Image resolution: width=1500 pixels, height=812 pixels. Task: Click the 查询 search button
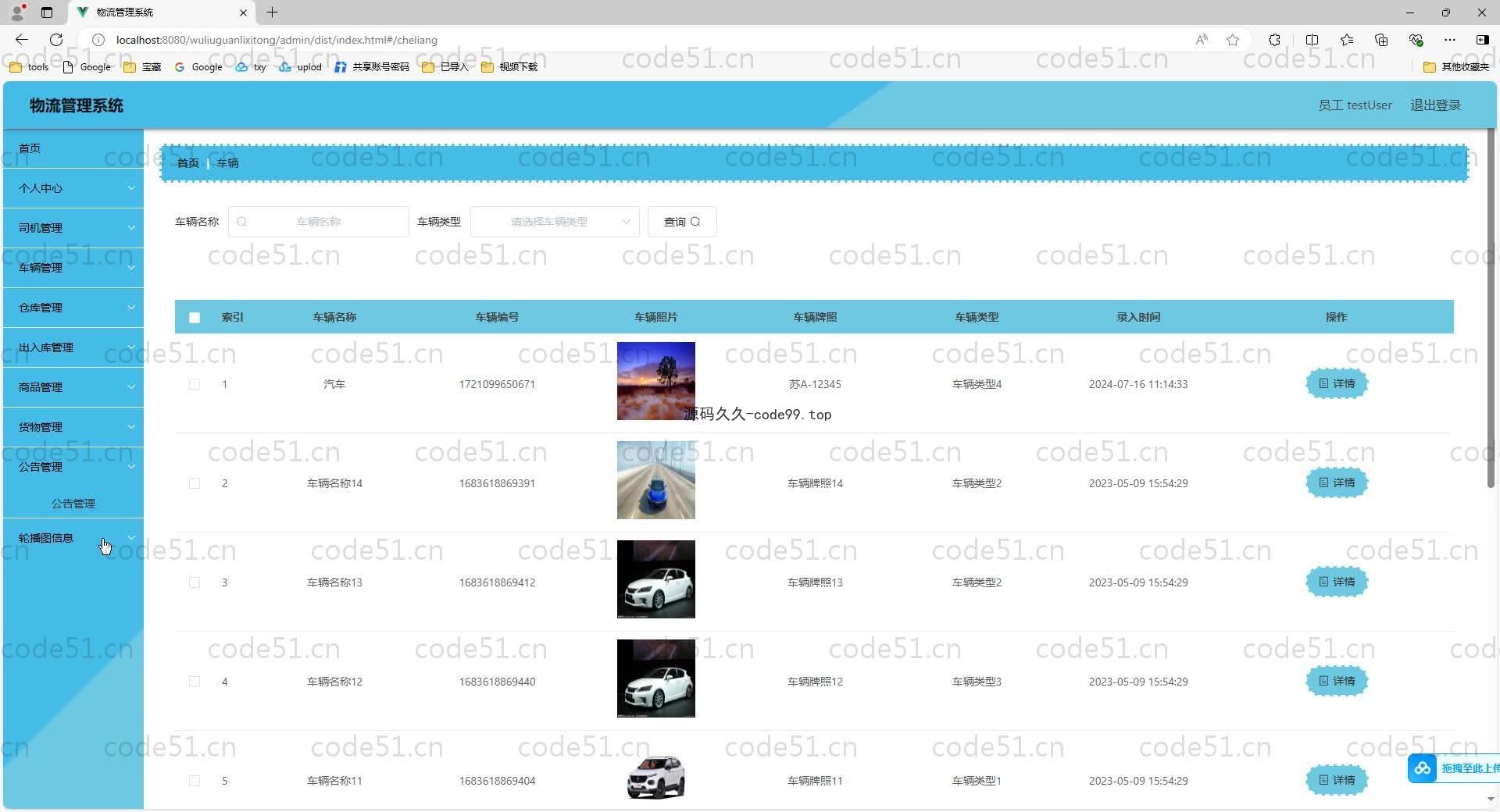click(682, 222)
